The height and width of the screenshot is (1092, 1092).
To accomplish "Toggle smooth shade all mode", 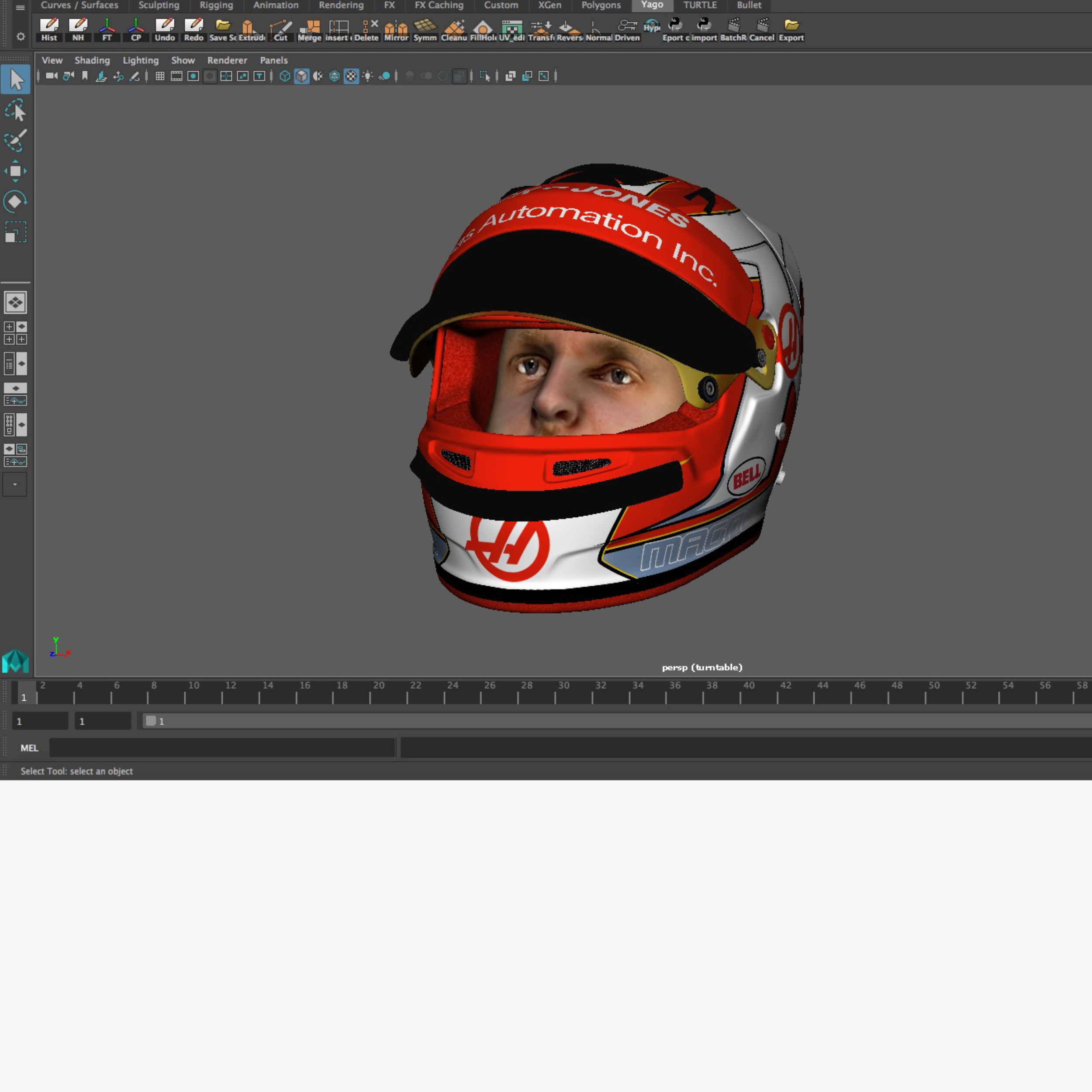I will pyautogui.click(x=301, y=76).
